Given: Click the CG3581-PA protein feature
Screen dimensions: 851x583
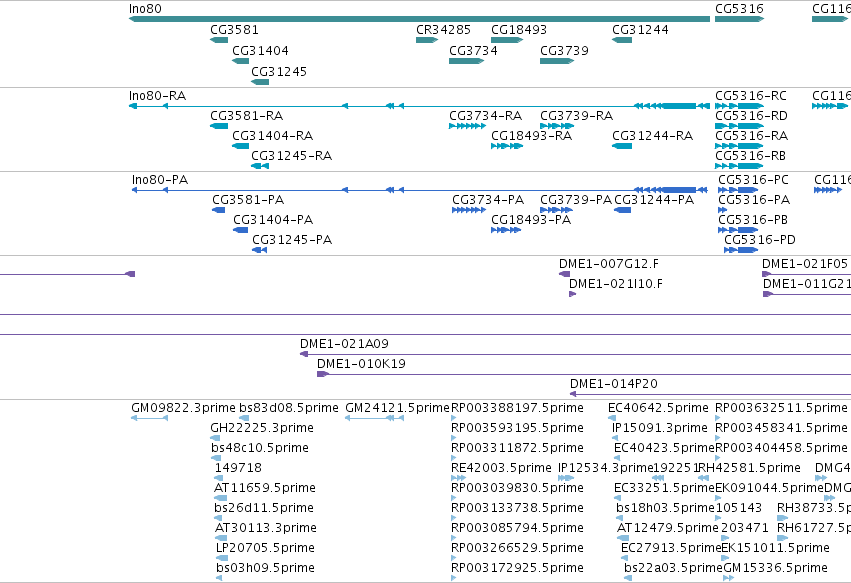Looking at the screenshot, I should (x=219, y=210).
